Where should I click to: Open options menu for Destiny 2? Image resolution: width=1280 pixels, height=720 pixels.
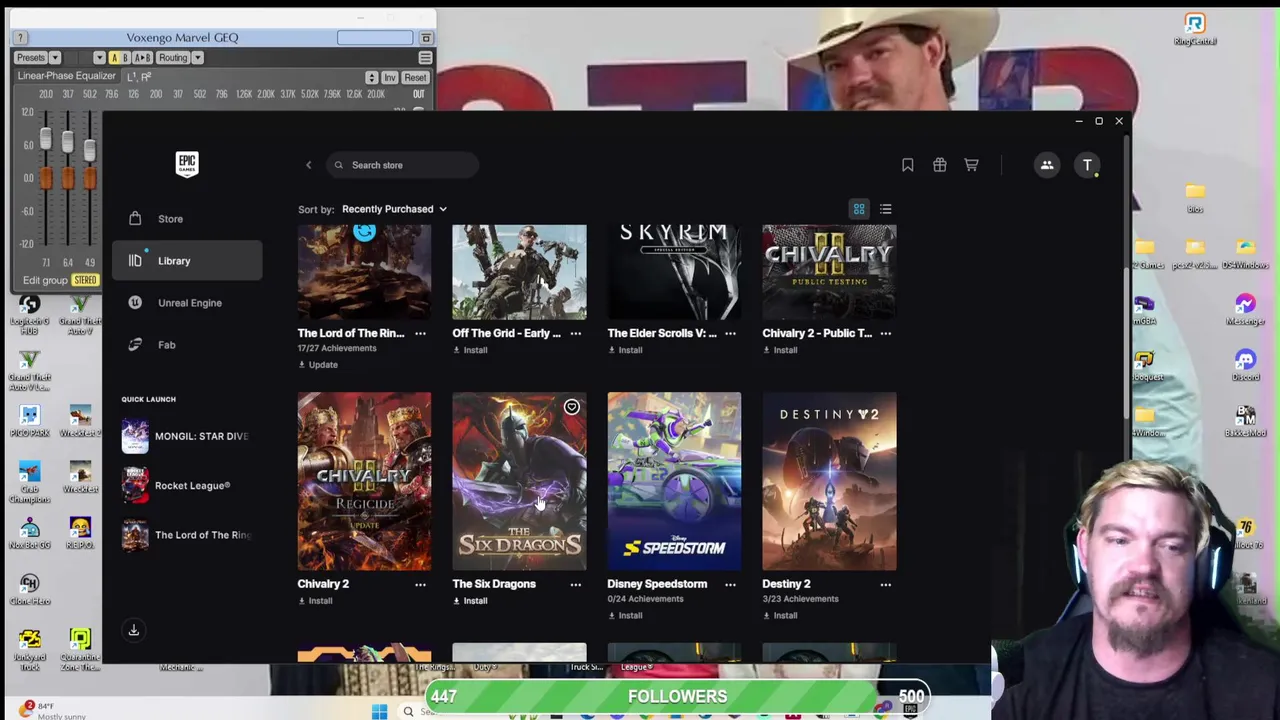click(885, 584)
